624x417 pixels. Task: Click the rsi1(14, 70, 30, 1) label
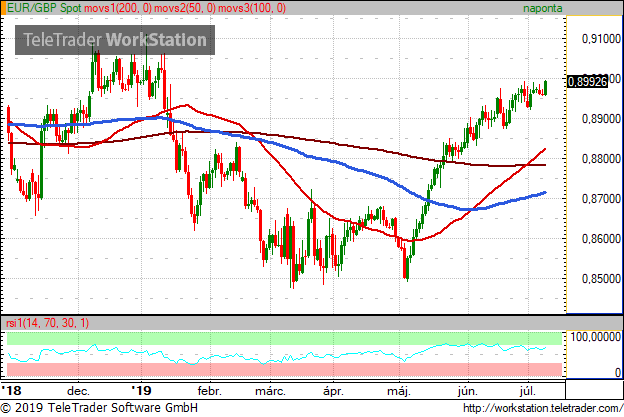[48, 323]
